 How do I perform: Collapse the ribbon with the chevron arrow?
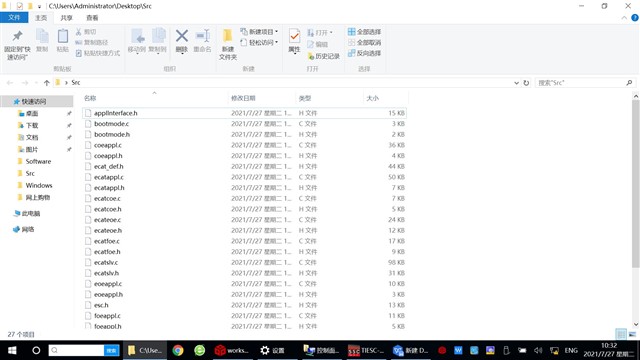(624, 18)
